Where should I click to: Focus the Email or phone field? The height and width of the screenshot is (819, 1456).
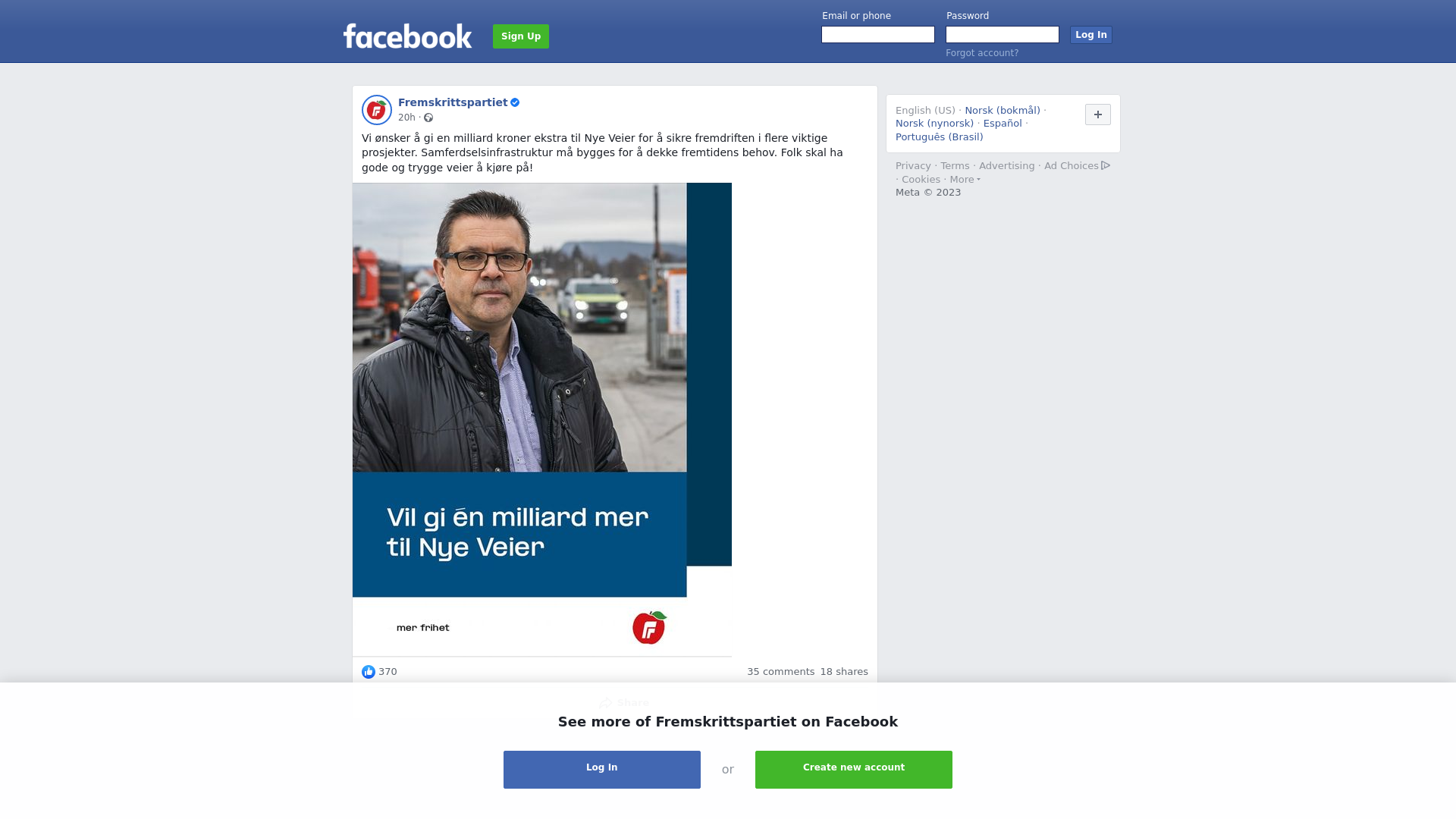[878, 35]
